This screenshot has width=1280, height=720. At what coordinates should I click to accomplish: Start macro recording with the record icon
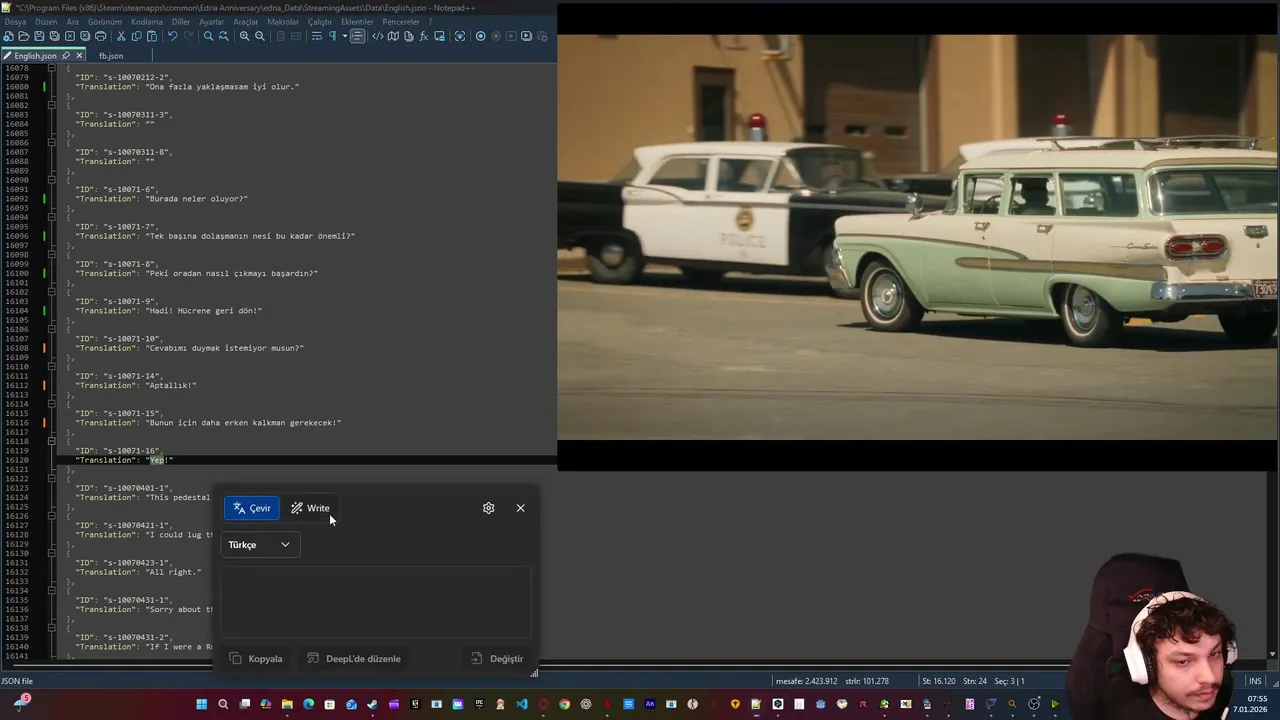pyautogui.click(x=480, y=36)
